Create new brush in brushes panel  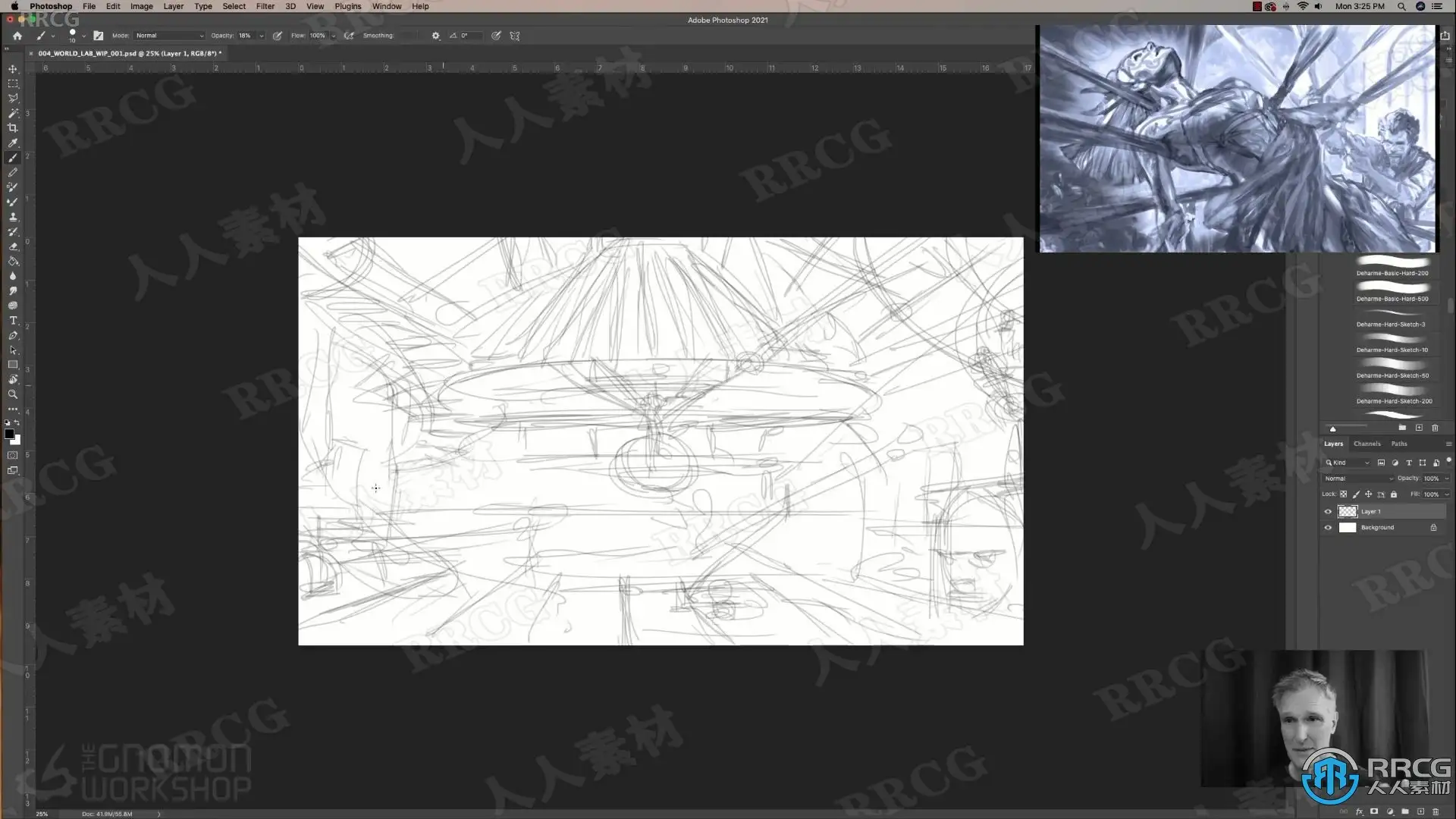[1419, 428]
